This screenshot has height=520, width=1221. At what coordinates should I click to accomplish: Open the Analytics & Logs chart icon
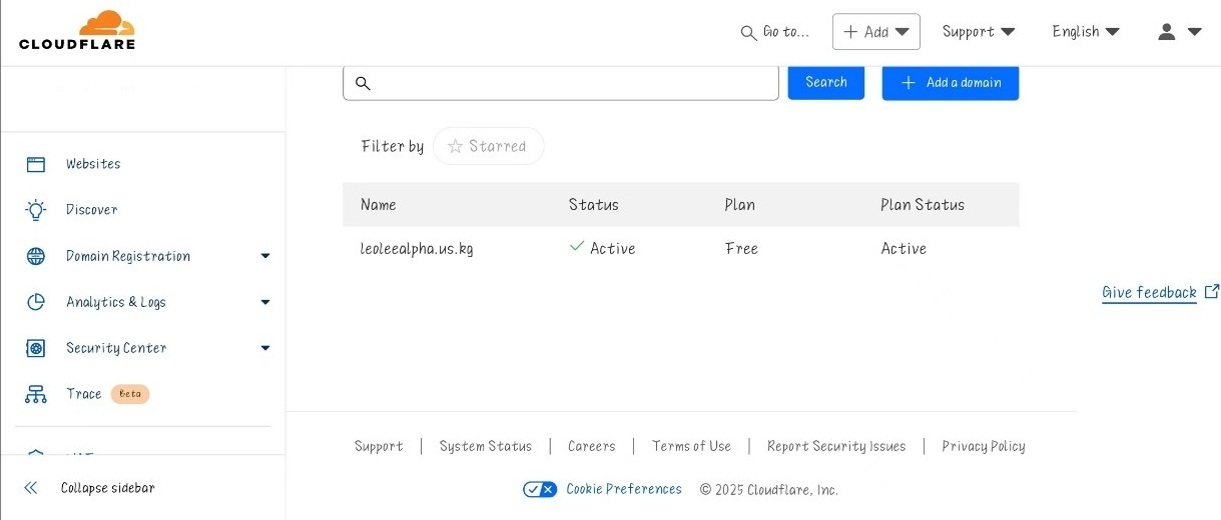click(x=36, y=302)
